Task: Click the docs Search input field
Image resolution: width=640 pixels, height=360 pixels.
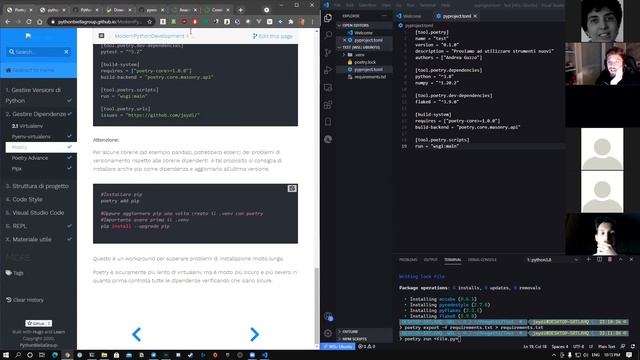Action: click(38, 52)
